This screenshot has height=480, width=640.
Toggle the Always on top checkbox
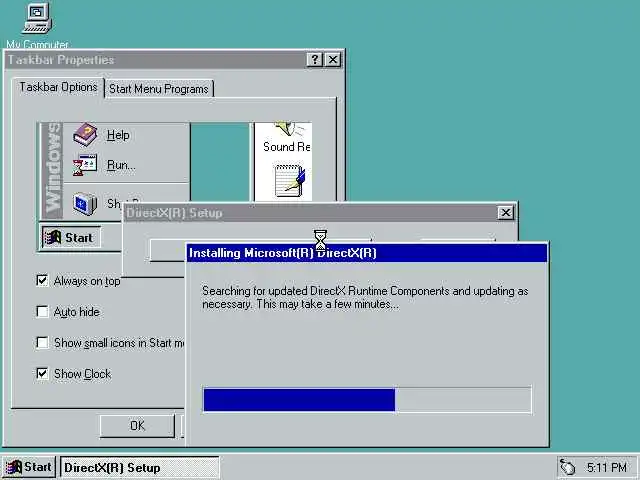(x=42, y=280)
